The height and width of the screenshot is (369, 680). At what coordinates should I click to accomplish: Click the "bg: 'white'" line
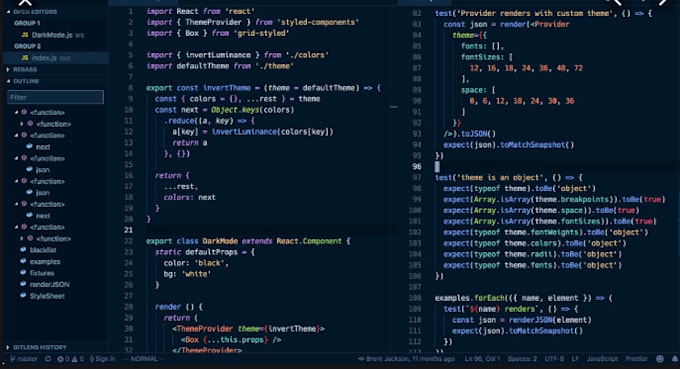[187, 274]
